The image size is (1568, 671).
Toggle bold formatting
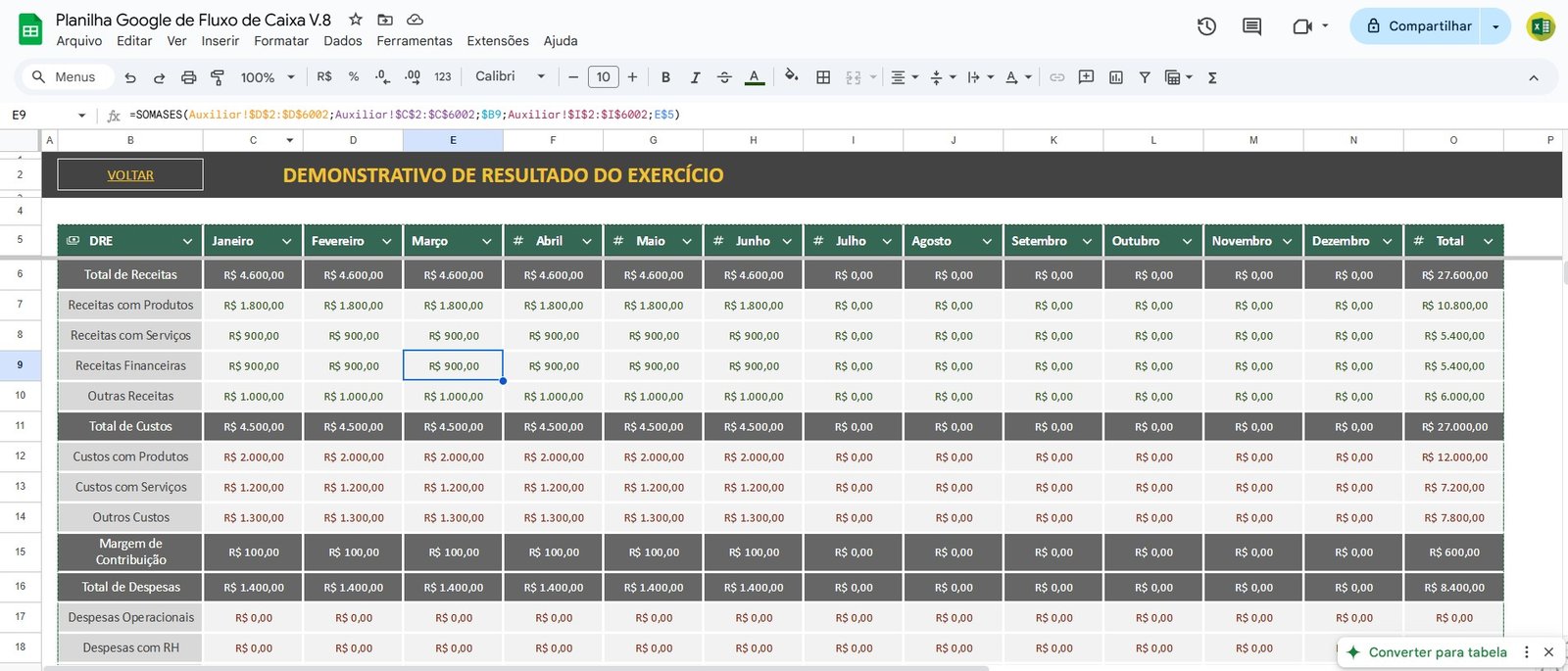(665, 77)
